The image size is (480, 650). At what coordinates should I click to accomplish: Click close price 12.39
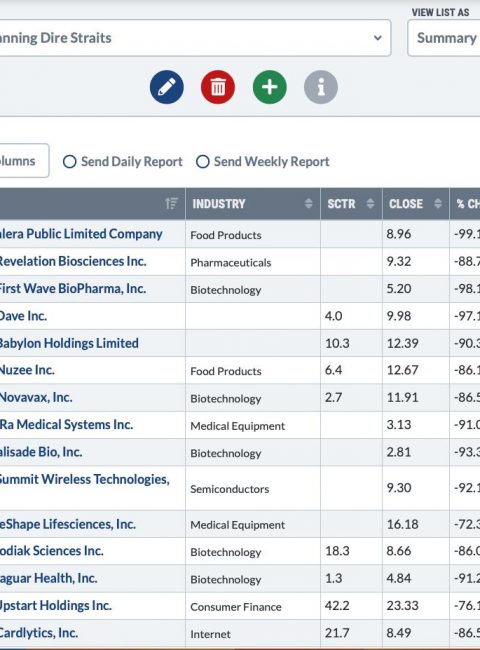(402, 343)
